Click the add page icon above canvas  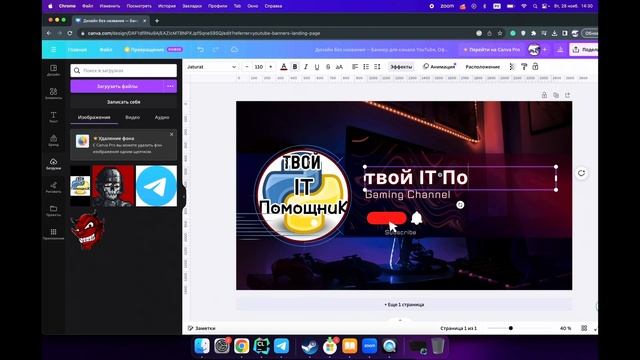pos(567,95)
